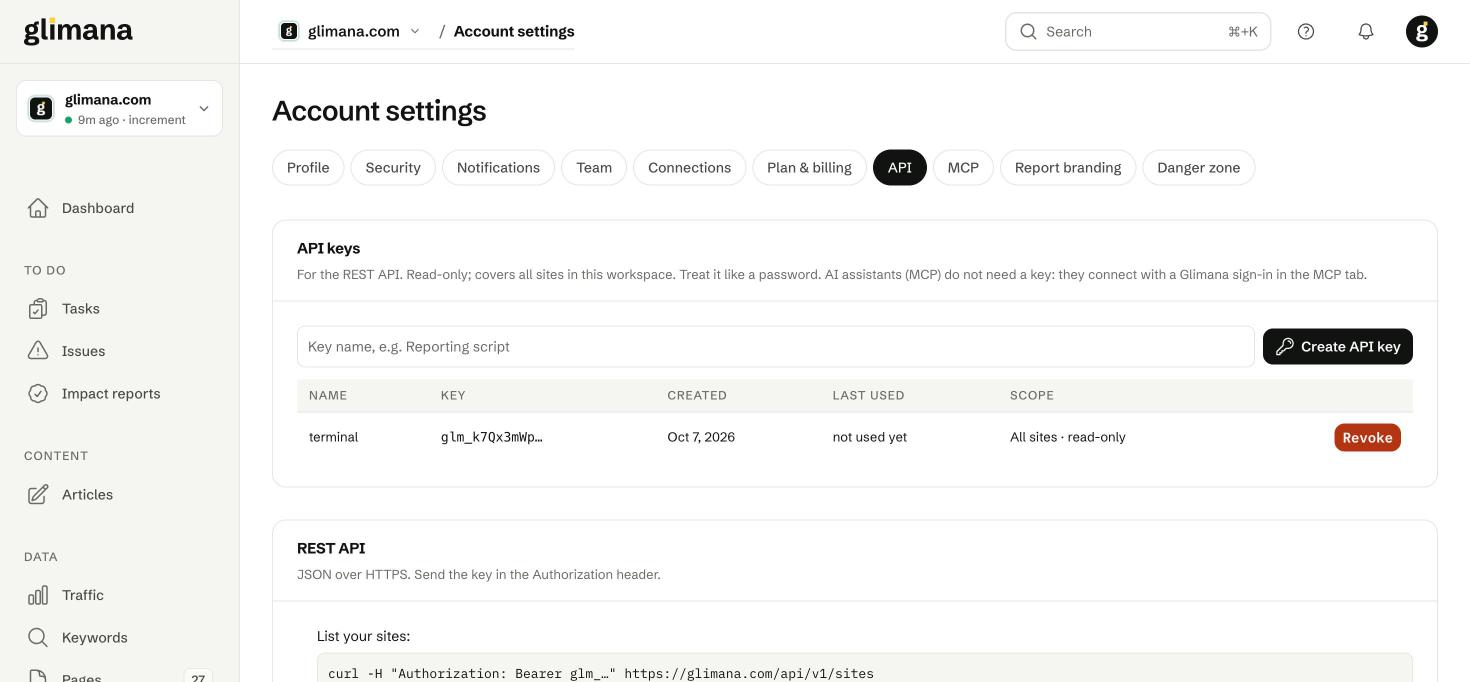Open Keywords in the sidebar

coord(120,638)
